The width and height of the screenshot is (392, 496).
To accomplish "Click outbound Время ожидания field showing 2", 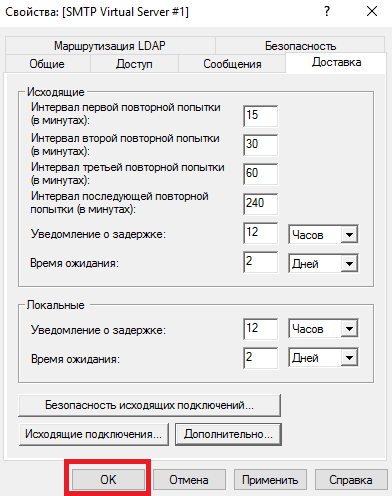I will point(260,262).
